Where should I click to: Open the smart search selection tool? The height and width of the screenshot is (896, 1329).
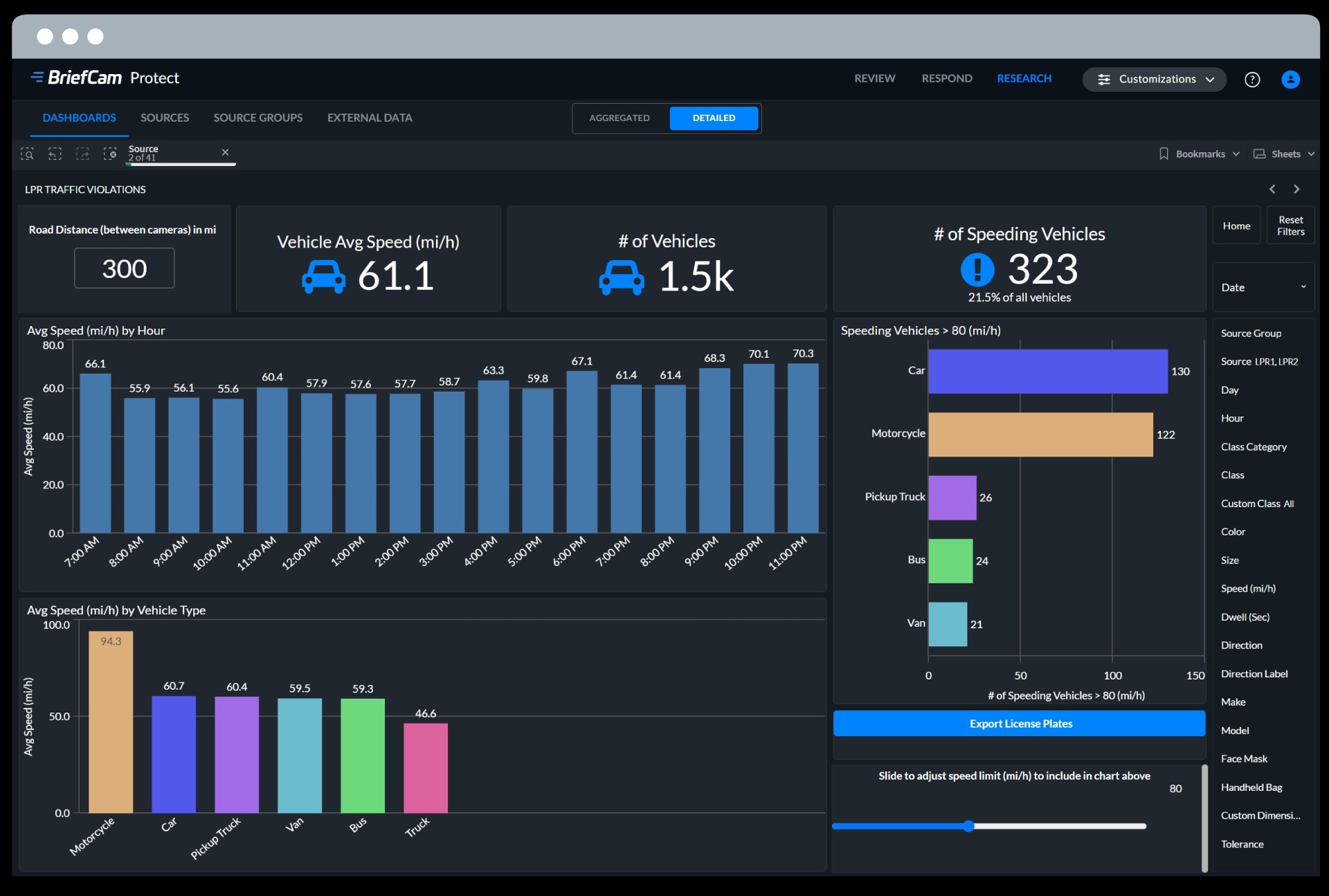[x=27, y=154]
